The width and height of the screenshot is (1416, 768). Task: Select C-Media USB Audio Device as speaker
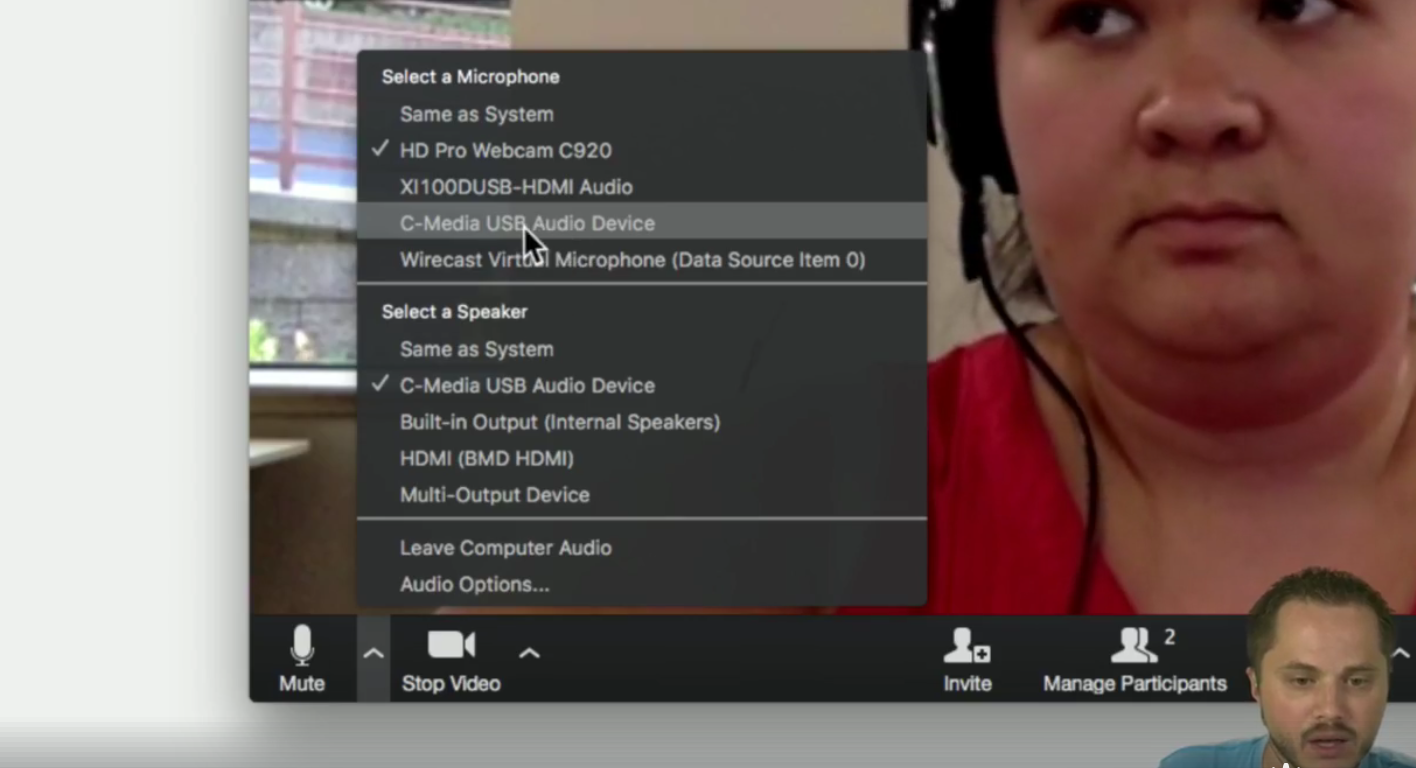pos(527,386)
